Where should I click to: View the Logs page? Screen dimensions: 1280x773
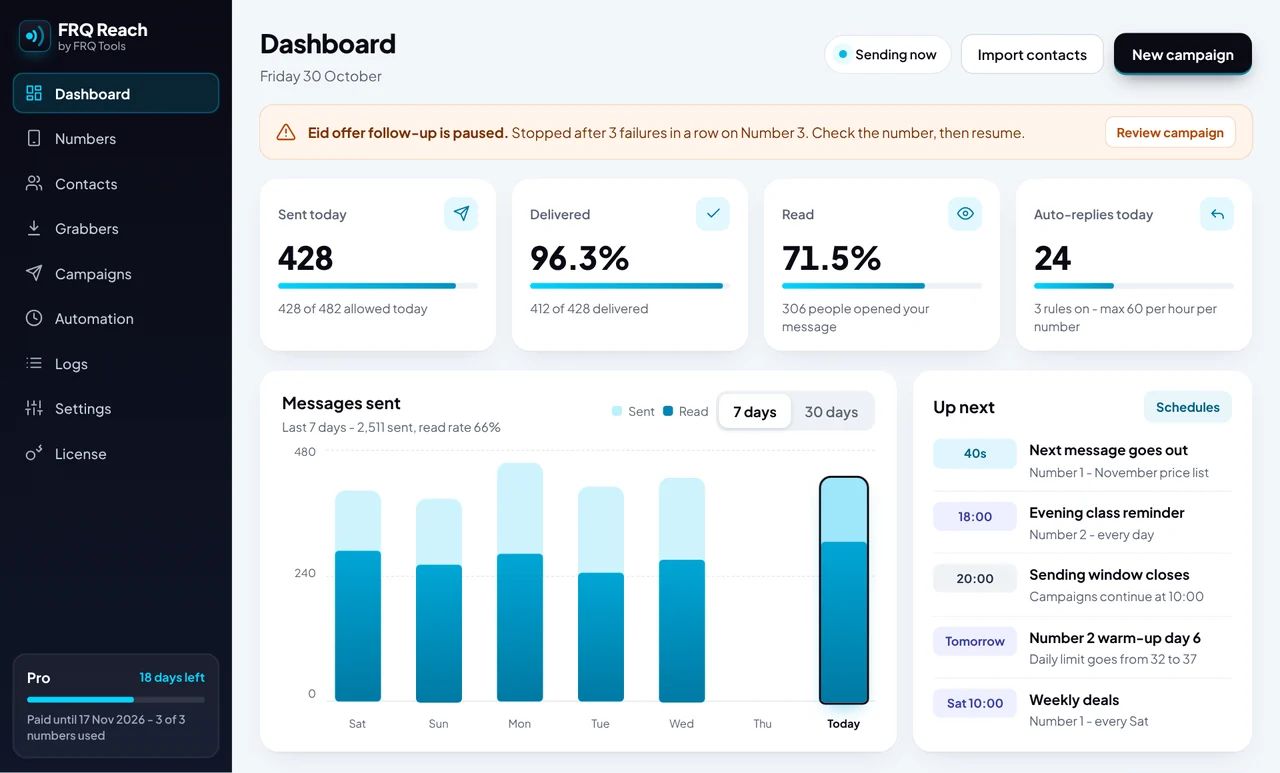[116, 363]
